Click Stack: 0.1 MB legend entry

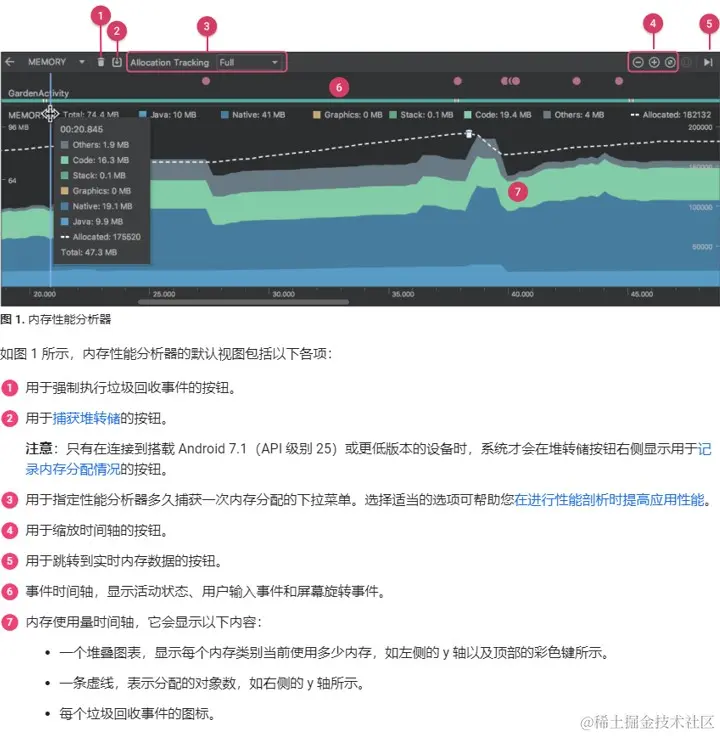421,115
